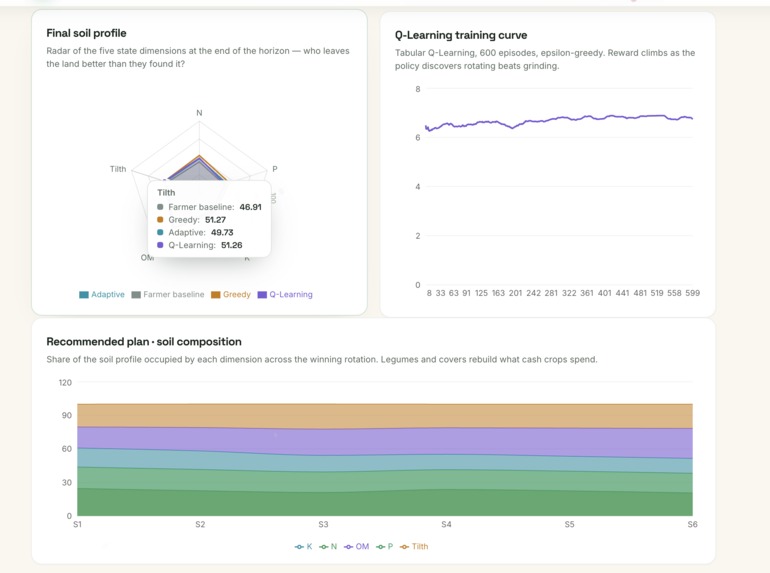This screenshot has height=573, width=770.
Task: Click episode 401 on training x-axis
Action: pyautogui.click(x=605, y=293)
